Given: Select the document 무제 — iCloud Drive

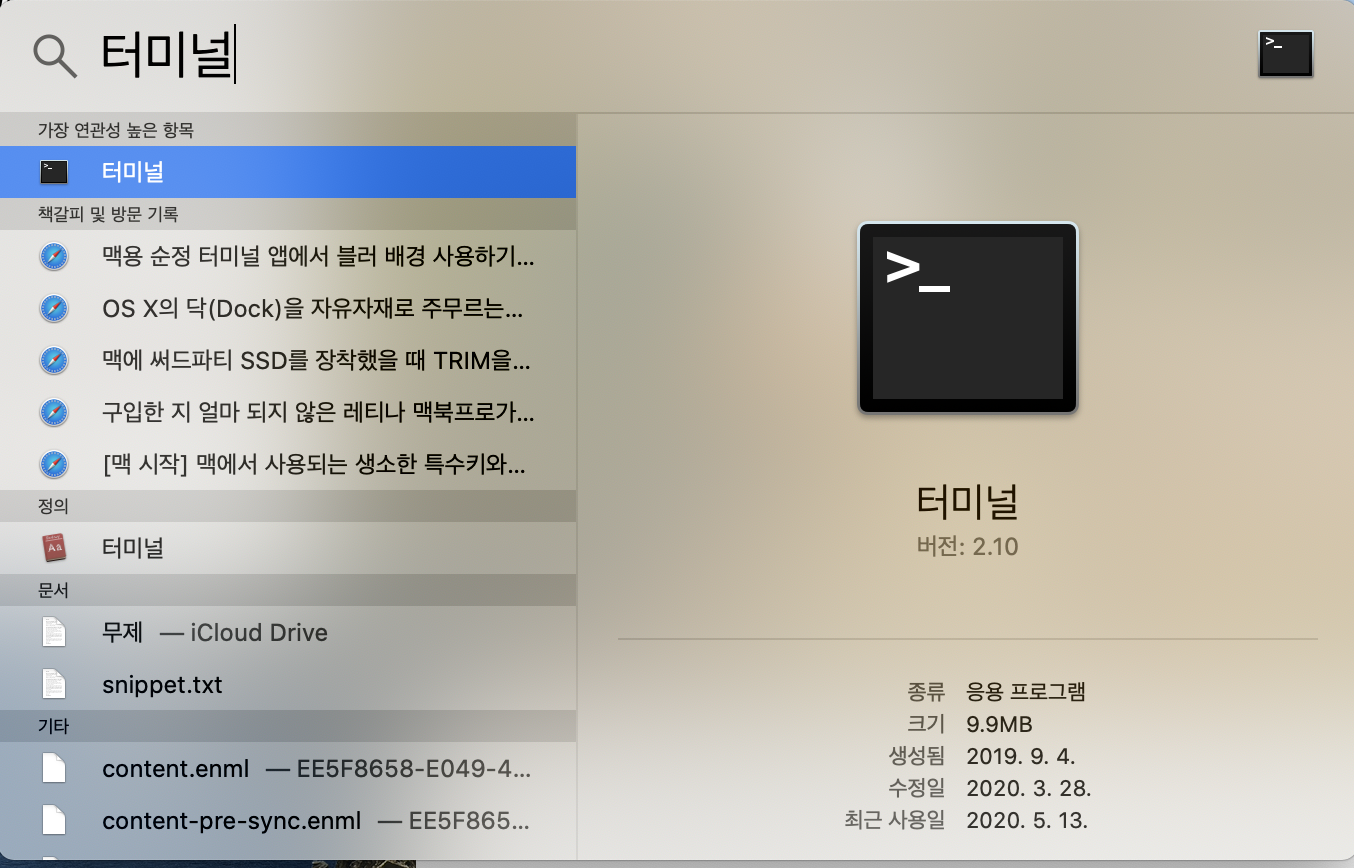Looking at the screenshot, I should click(x=288, y=633).
